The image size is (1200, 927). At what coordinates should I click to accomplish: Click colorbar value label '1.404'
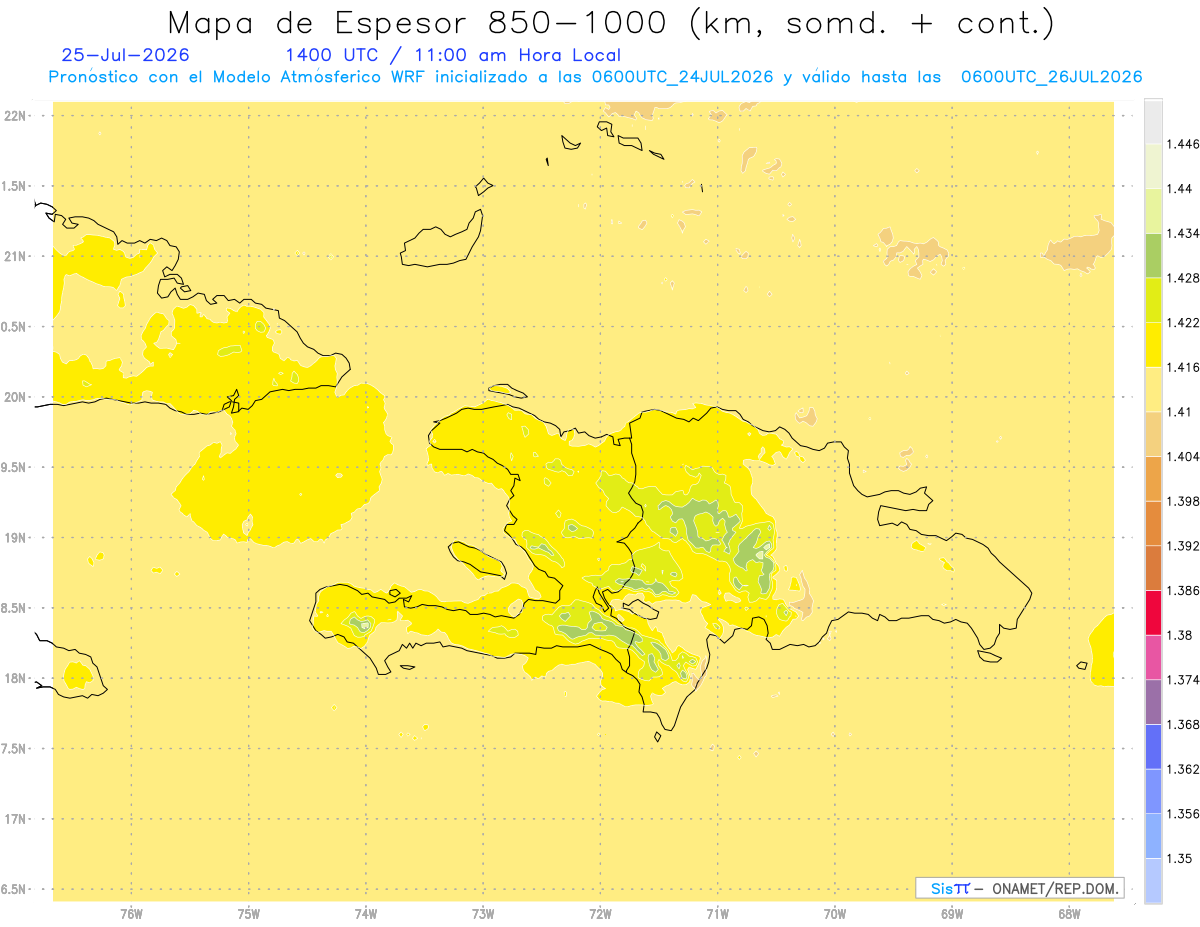pyautogui.click(x=1183, y=456)
